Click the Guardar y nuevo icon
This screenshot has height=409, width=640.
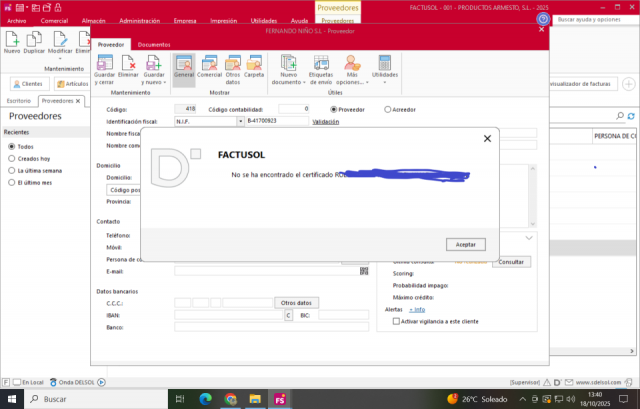click(x=153, y=63)
